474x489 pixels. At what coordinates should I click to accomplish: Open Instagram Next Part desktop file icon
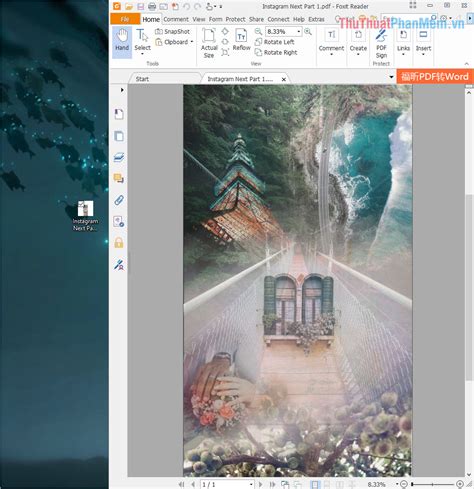(x=85, y=216)
